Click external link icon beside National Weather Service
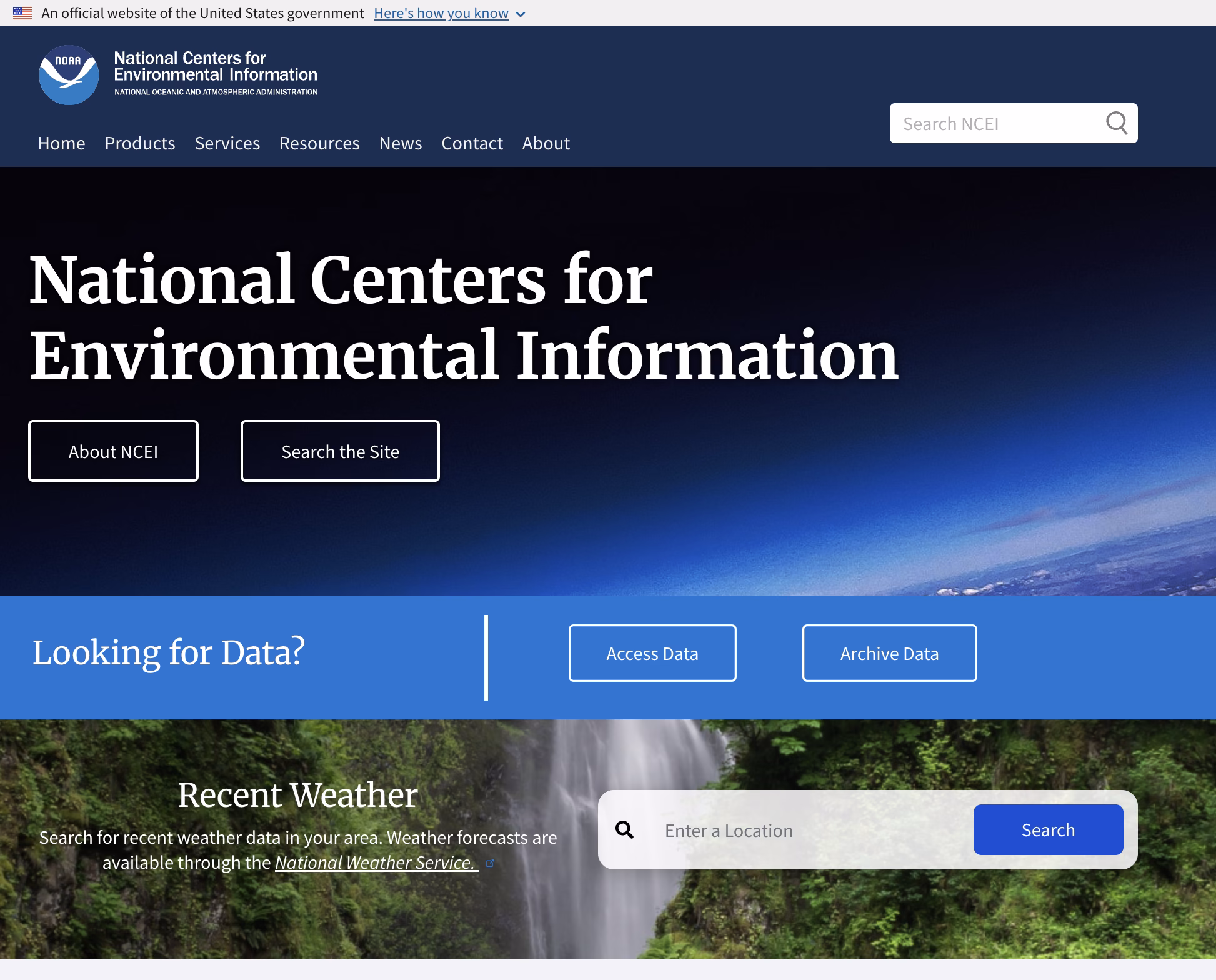 click(x=491, y=863)
